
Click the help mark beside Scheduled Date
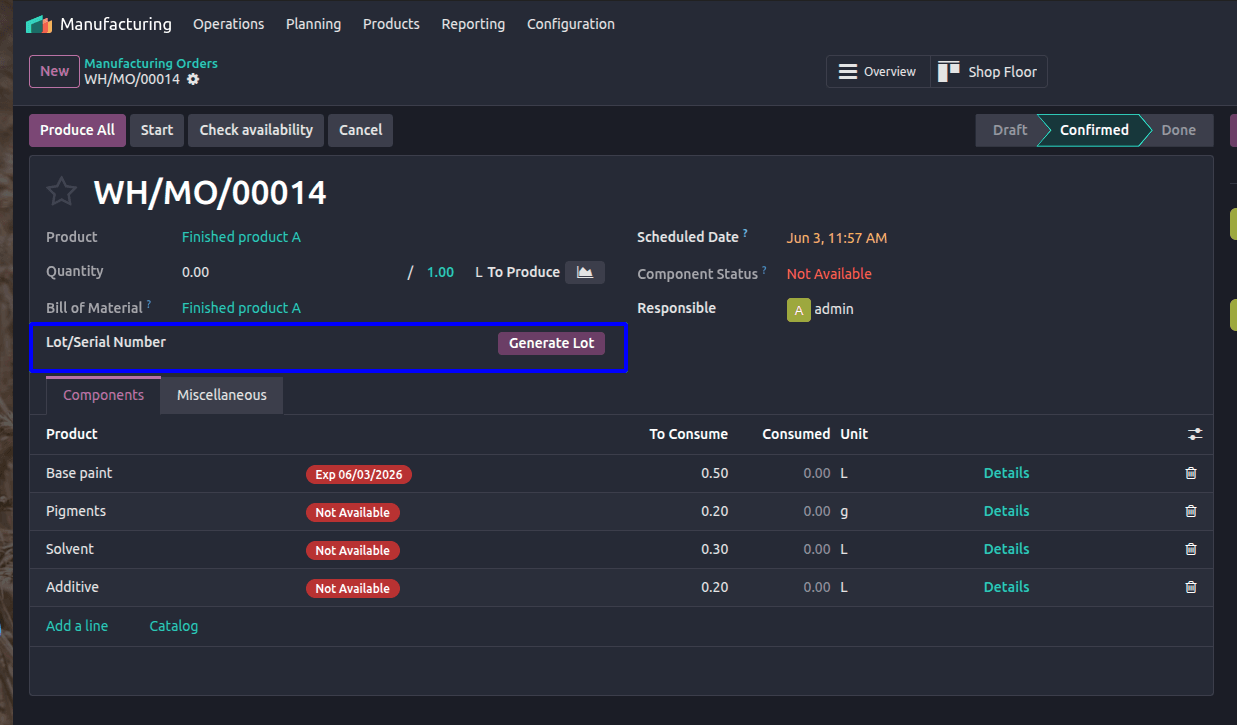click(745, 233)
